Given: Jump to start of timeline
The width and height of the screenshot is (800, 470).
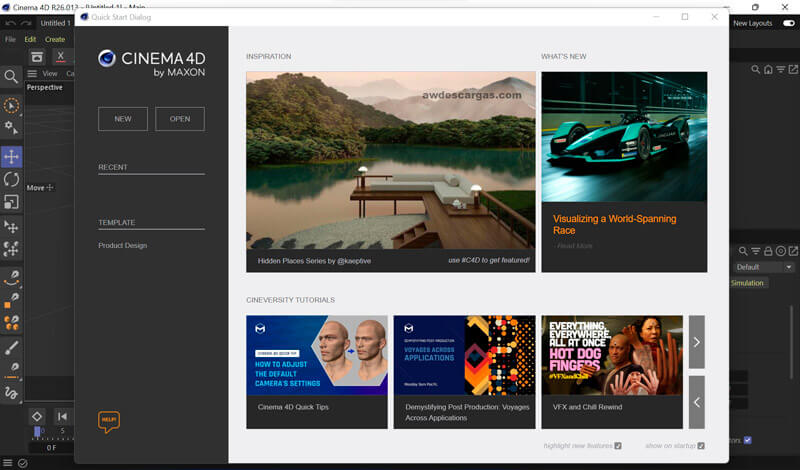Looking at the screenshot, I should coord(62,416).
